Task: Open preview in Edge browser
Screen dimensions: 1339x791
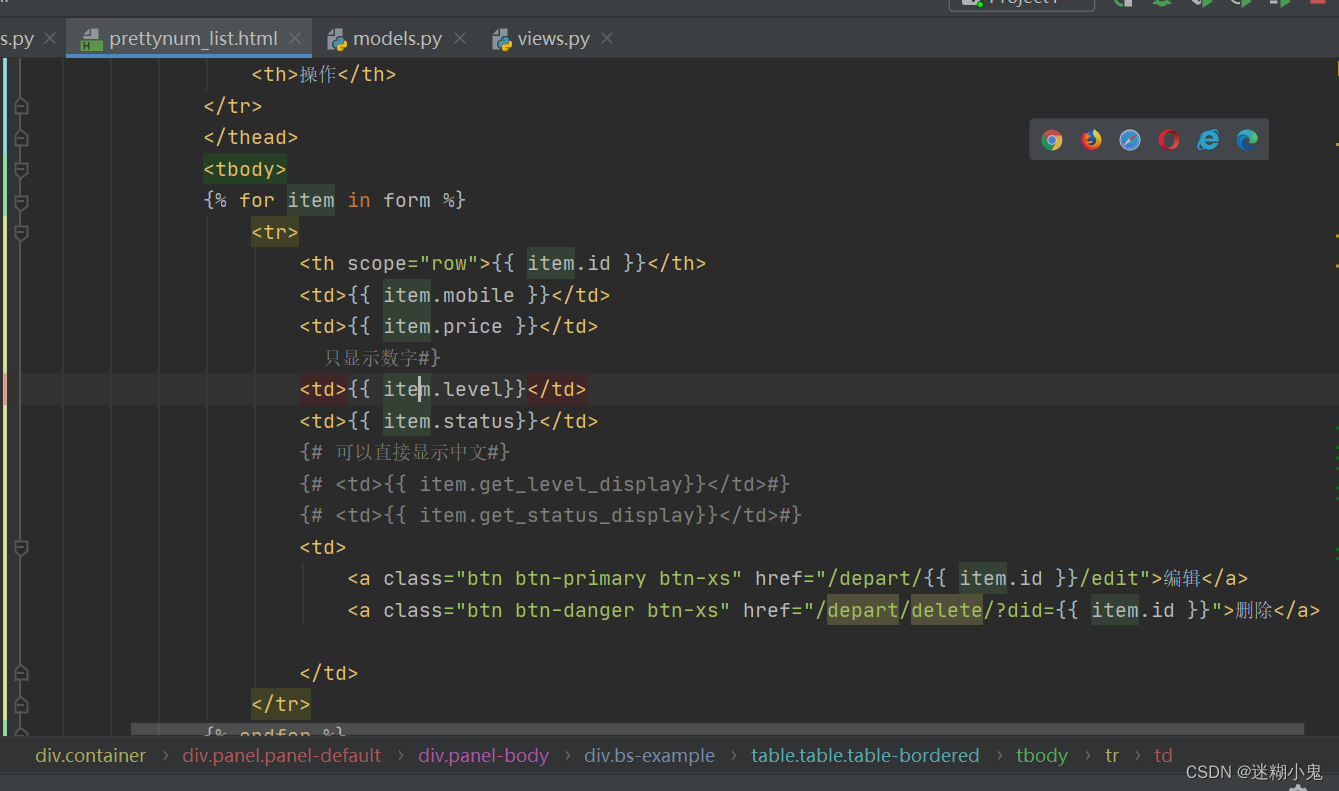Action: coord(1247,140)
